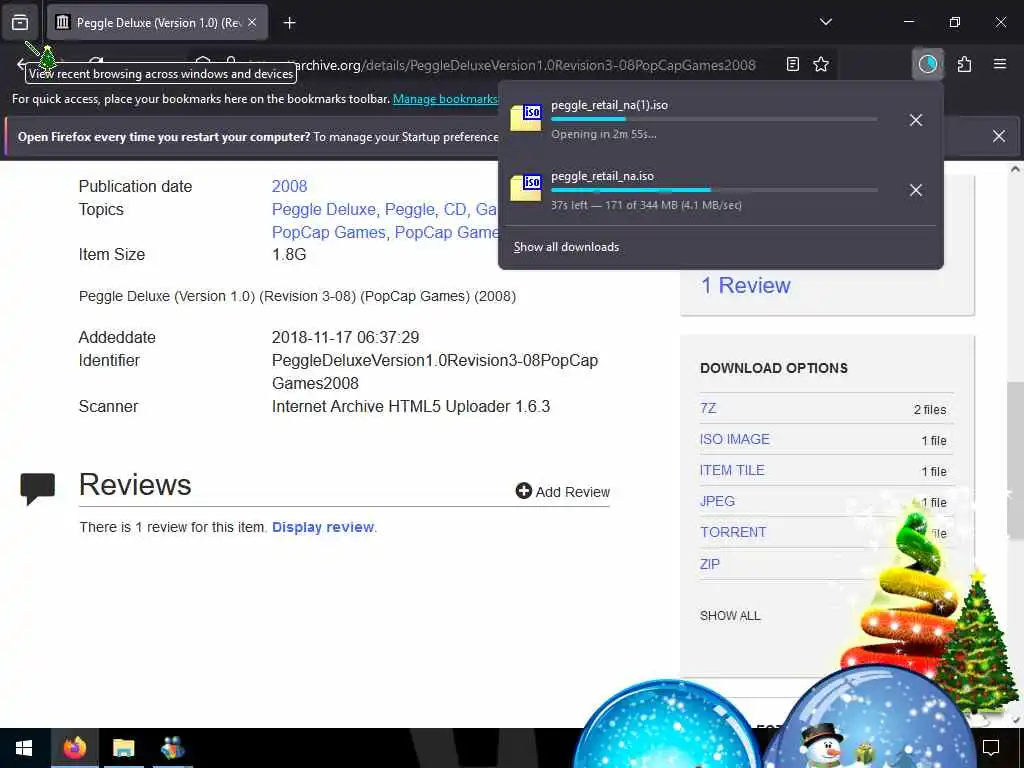This screenshot has height=768, width=1024.
Task: Click the Firefox taskbar icon
Action: (74, 748)
